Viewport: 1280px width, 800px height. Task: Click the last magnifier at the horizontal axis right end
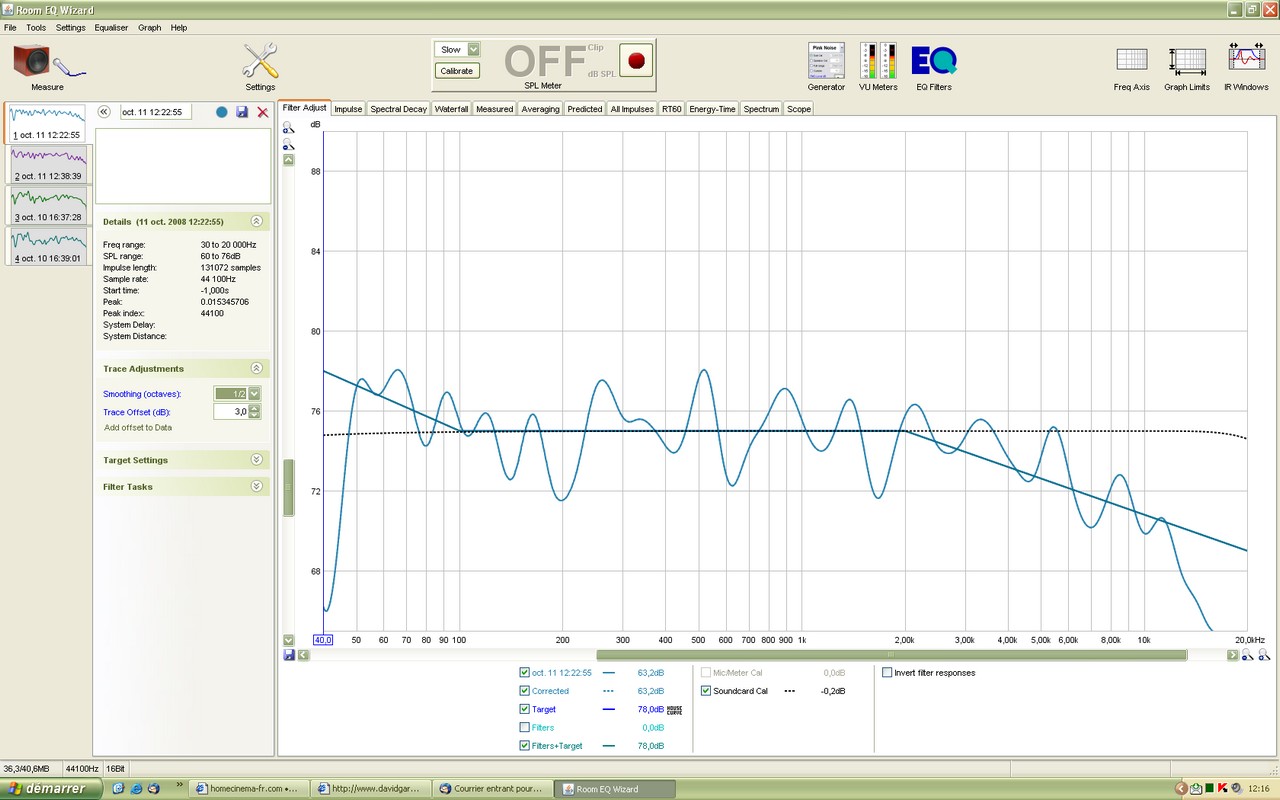(1265, 655)
